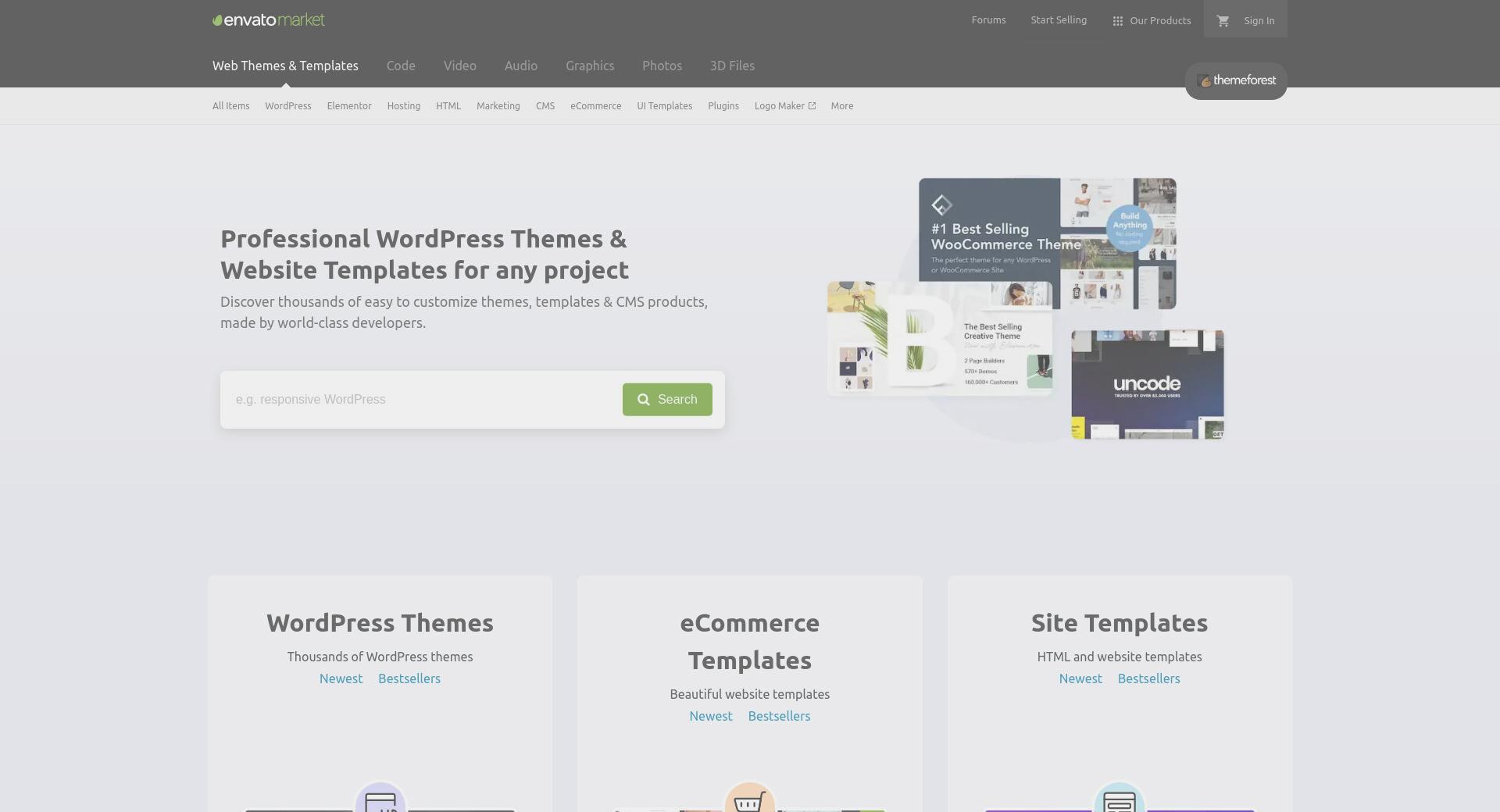1500x812 pixels.
Task: Expand the More menu
Action: [x=842, y=106]
